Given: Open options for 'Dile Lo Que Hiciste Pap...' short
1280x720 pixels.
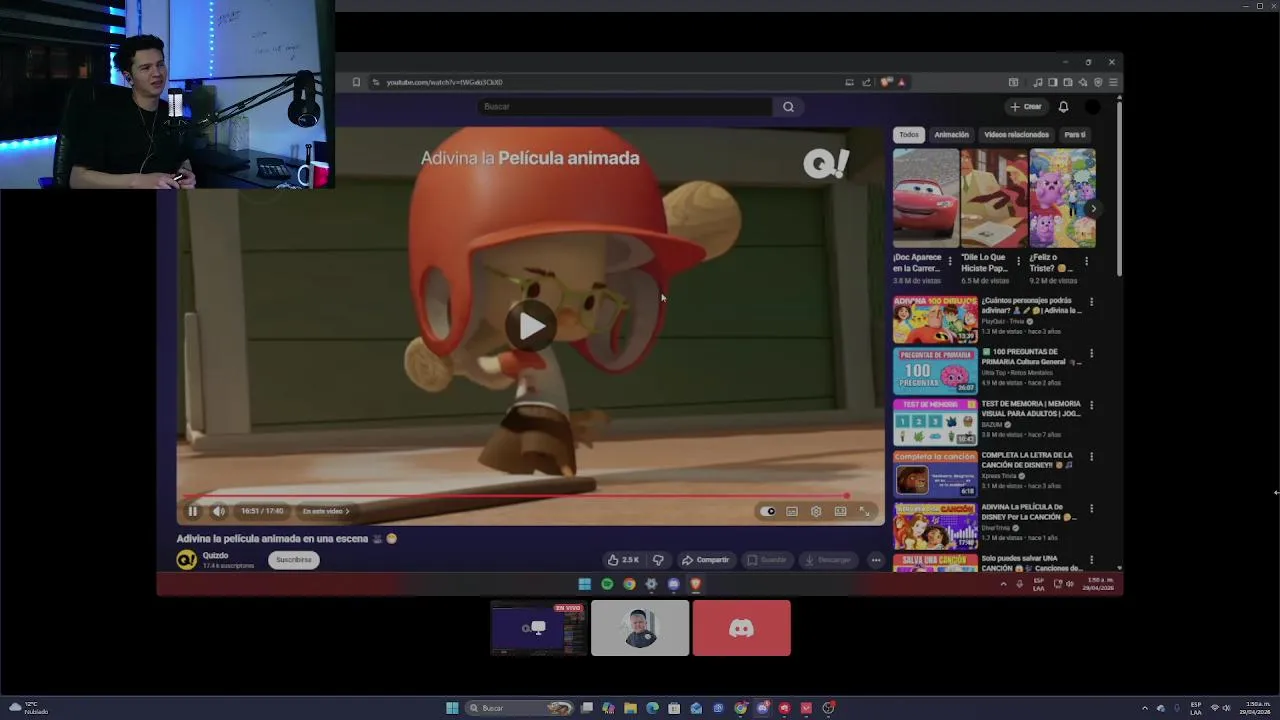Looking at the screenshot, I should point(1018,261).
